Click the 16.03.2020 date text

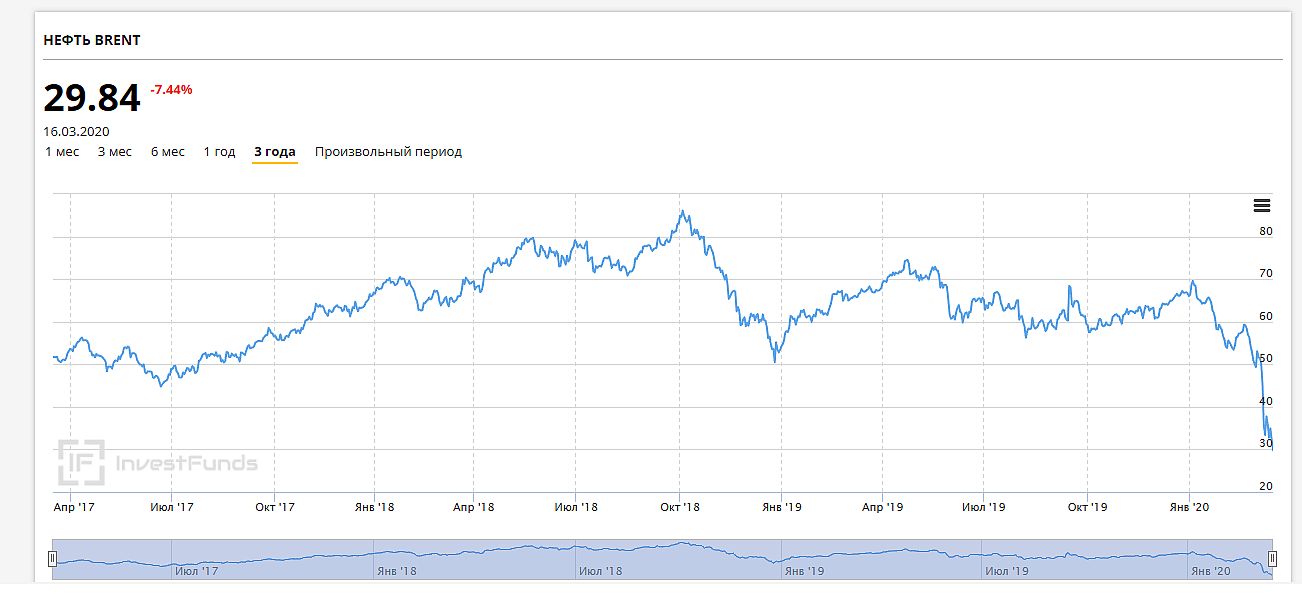pyautogui.click(x=76, y=131)
